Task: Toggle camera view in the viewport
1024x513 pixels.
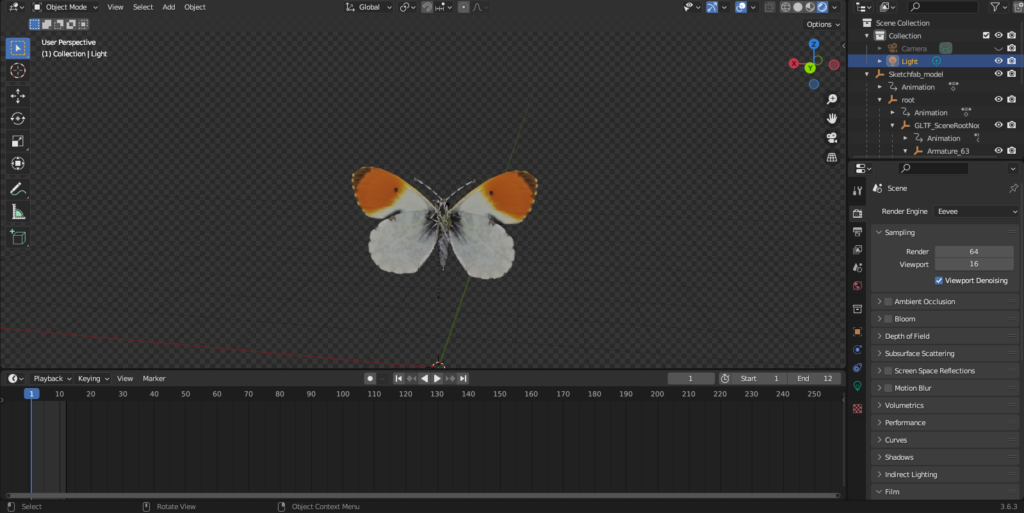Action: pos(832,138)
